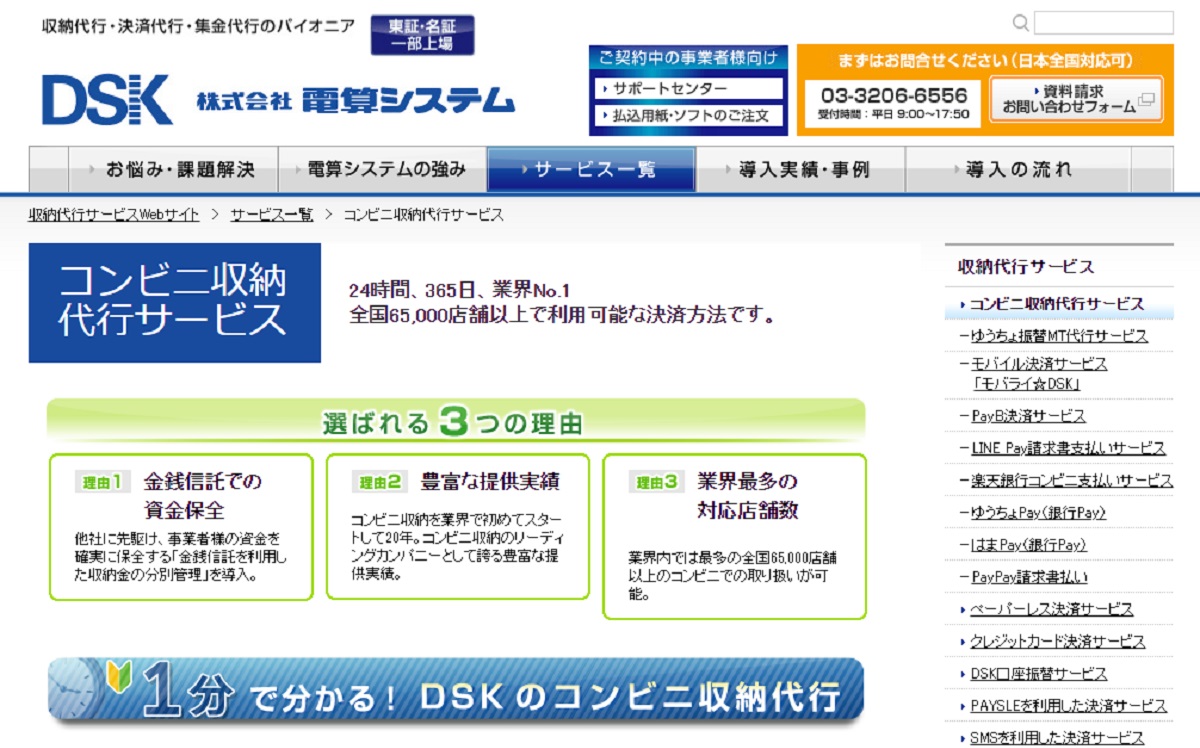Screen dimensions: 1200x748
Task: Open 導入実績・事例 menu tab
Action: tap(801, 169)
